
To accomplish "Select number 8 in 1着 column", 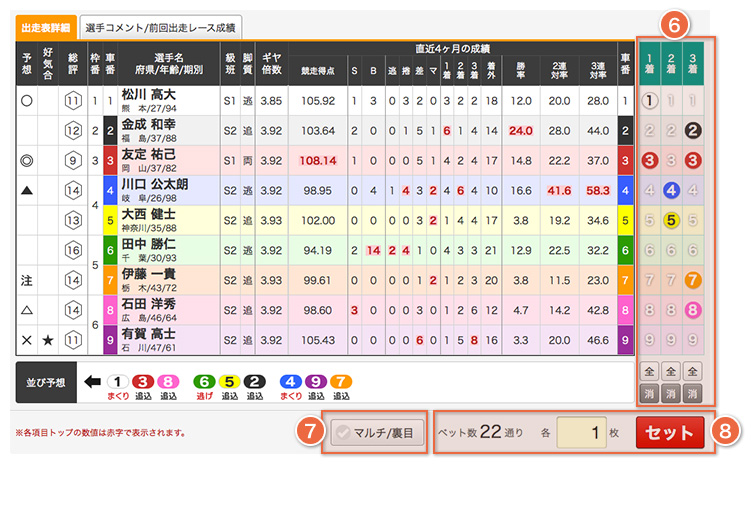I will (649, 310).
